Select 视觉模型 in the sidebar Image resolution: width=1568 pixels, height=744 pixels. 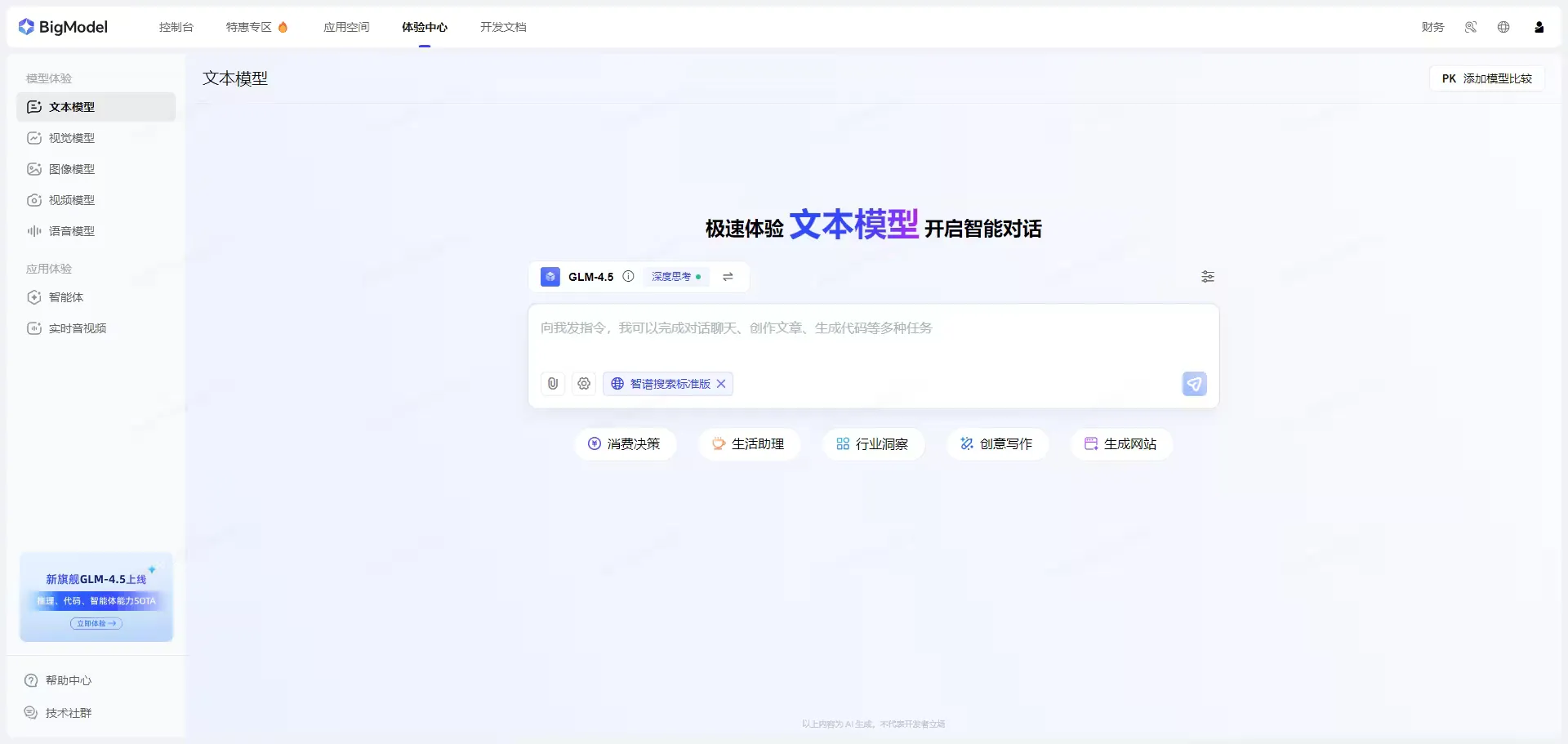(72, 137)
